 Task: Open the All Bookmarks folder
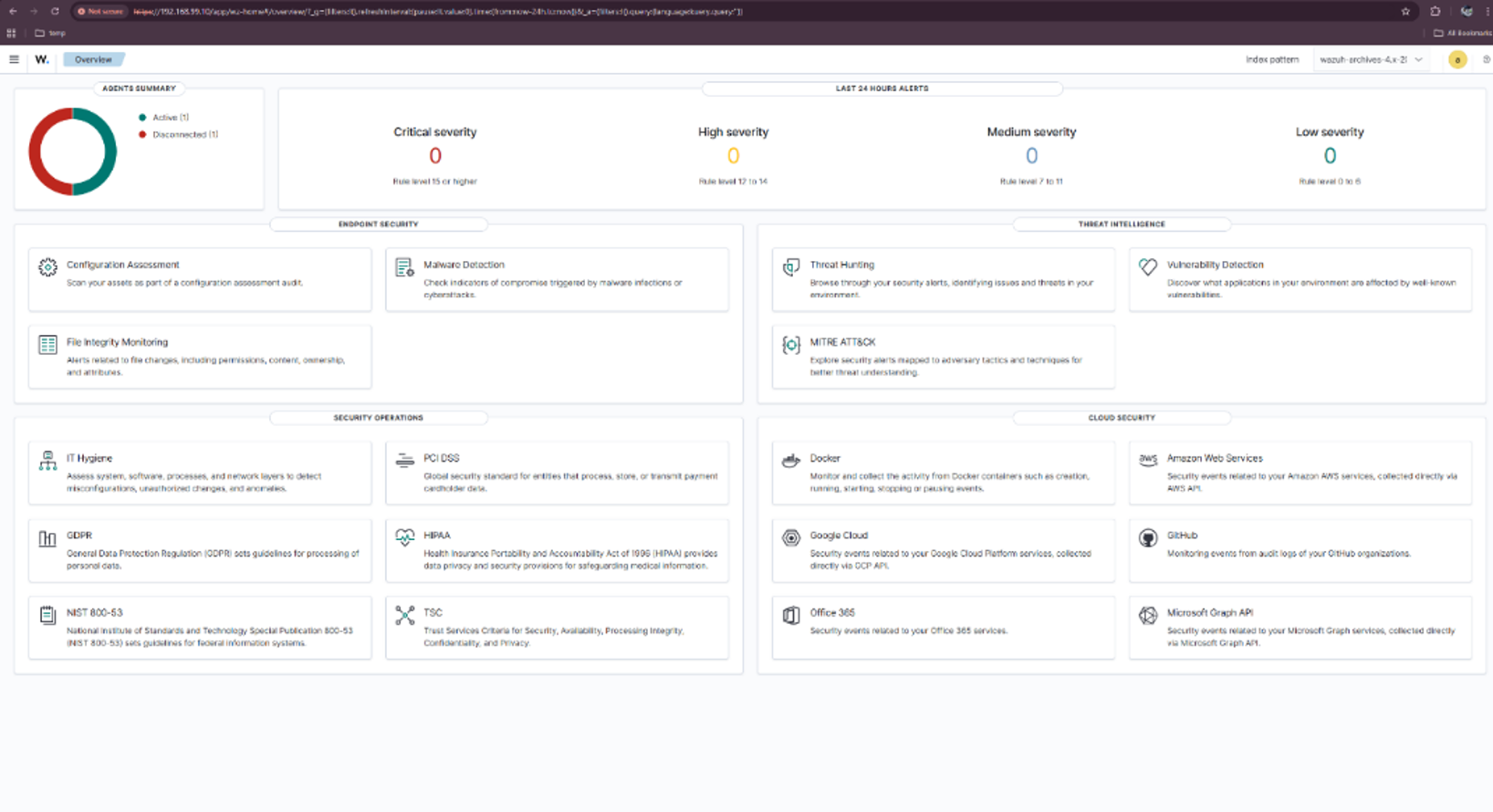(1463, 33)
